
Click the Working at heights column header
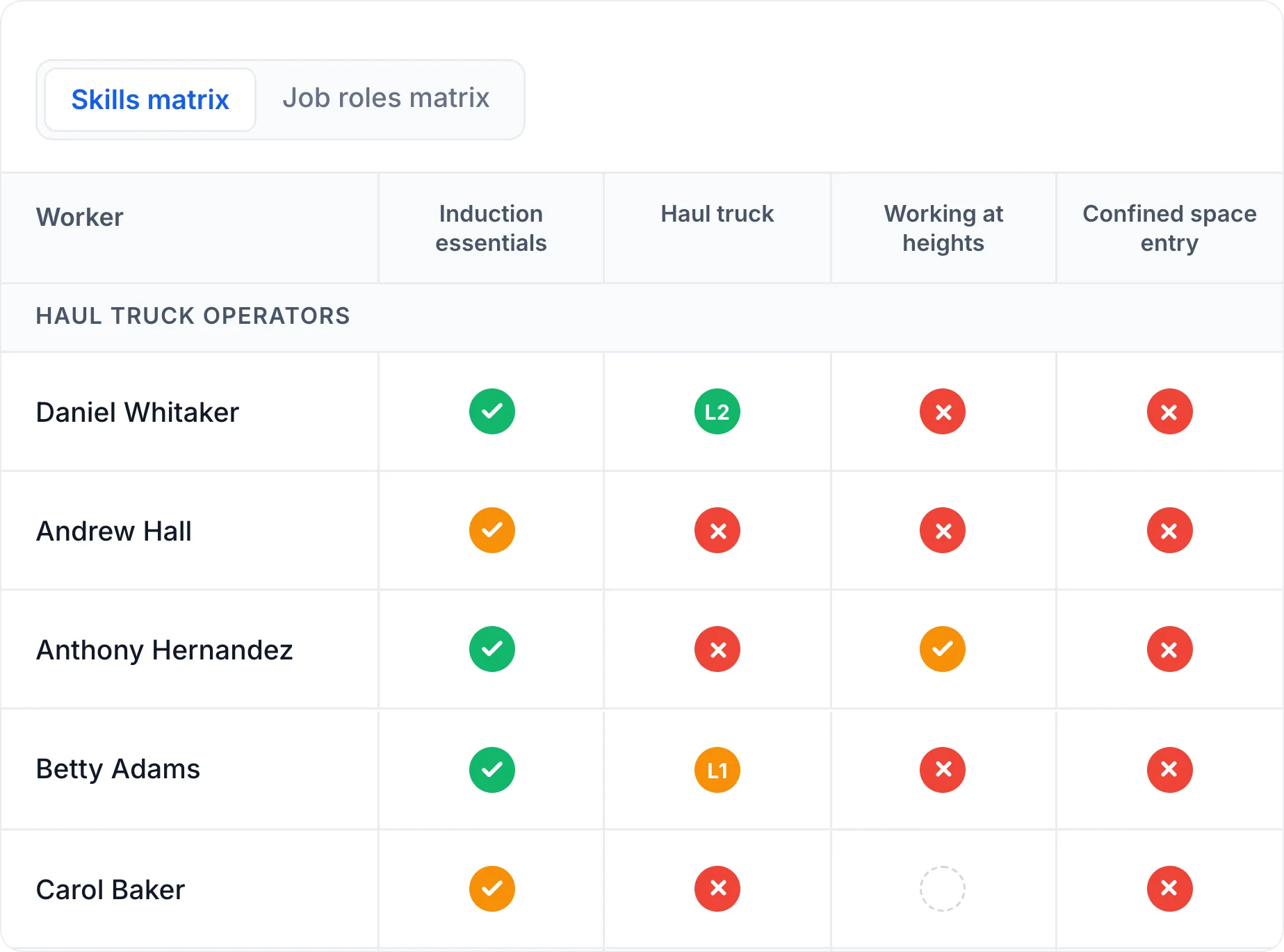[x=943, y=228]
